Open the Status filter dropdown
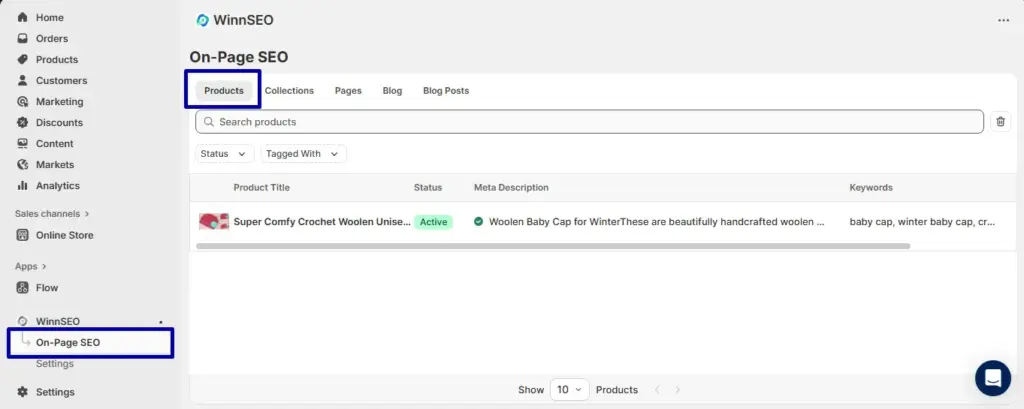Screen dimensions: 1024x409 click(225, 154)
